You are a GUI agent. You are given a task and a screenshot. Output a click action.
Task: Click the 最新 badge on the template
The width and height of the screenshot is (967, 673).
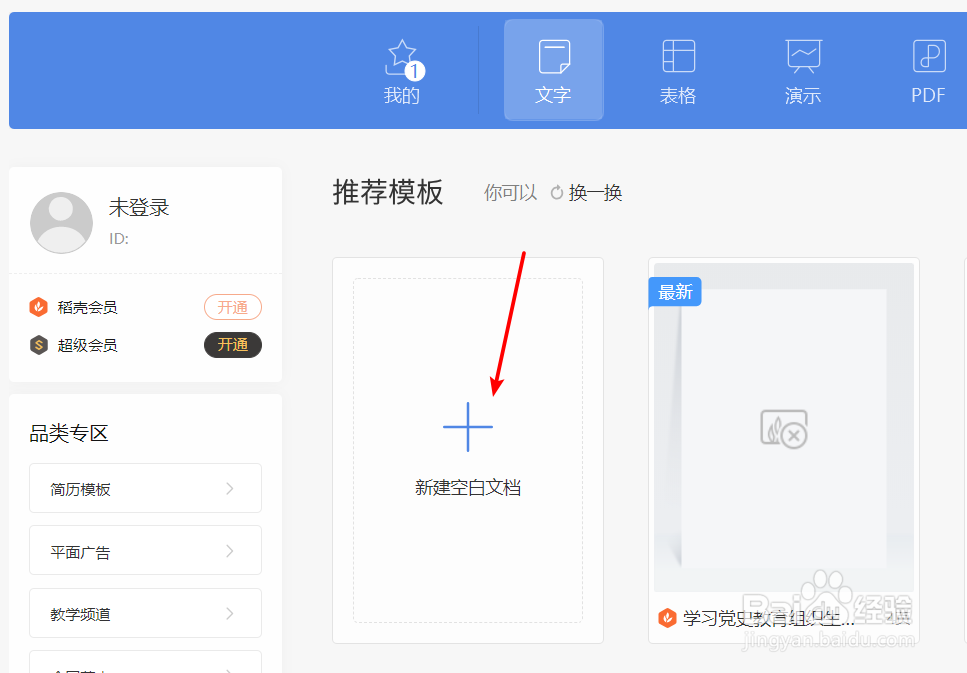pos(674,292)
